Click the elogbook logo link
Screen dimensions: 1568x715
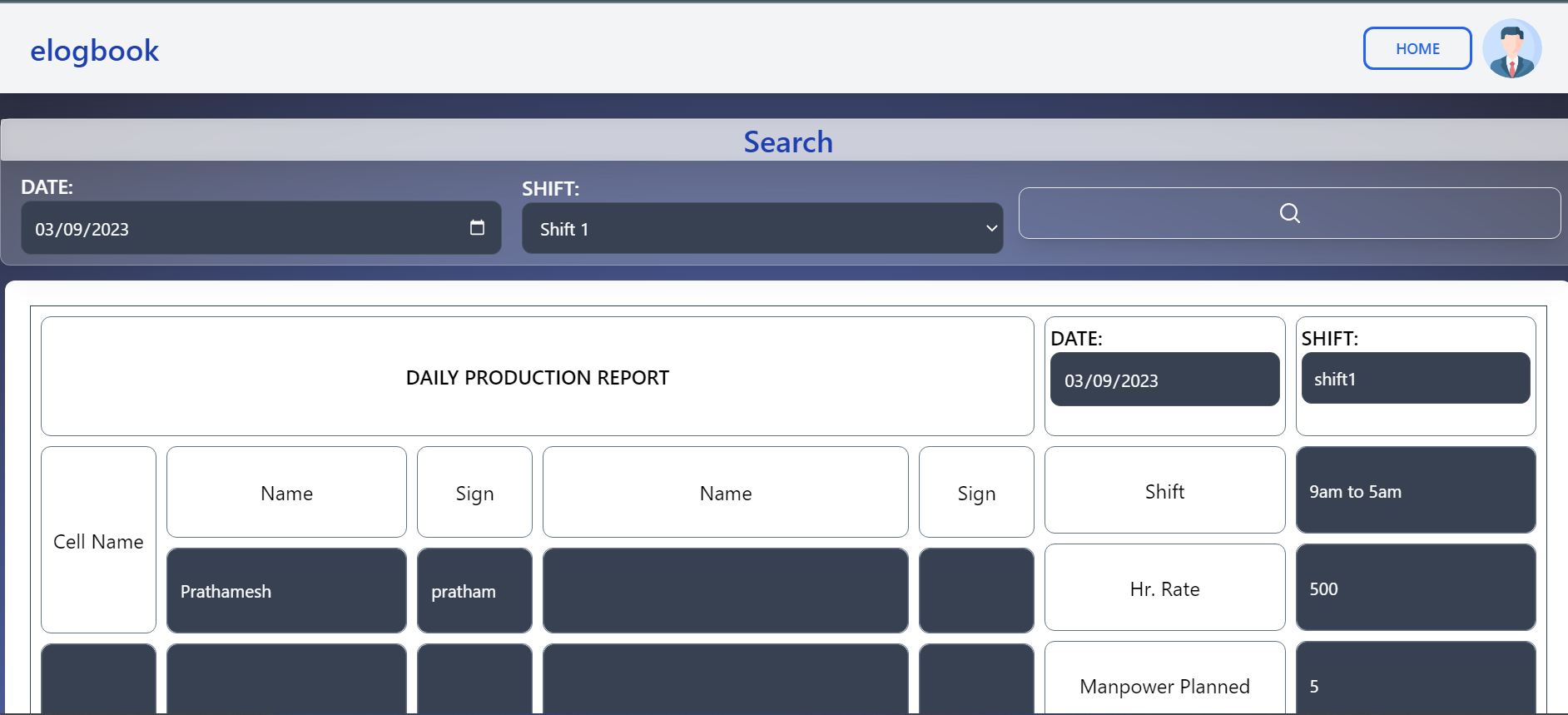[x=94, y=51]
